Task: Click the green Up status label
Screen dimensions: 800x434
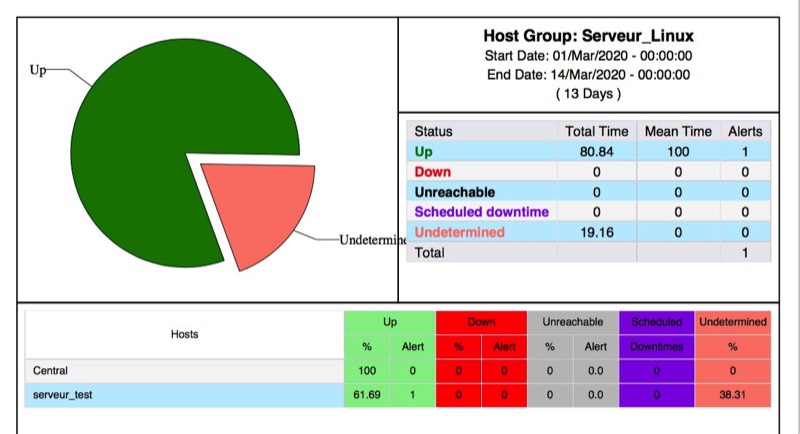Action: (424, 152)
